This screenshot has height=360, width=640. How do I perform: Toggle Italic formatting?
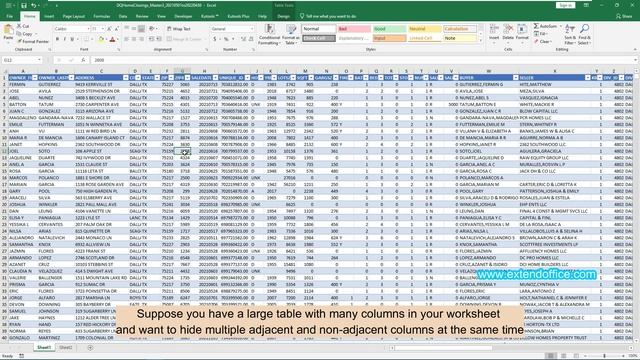(64, 40)
